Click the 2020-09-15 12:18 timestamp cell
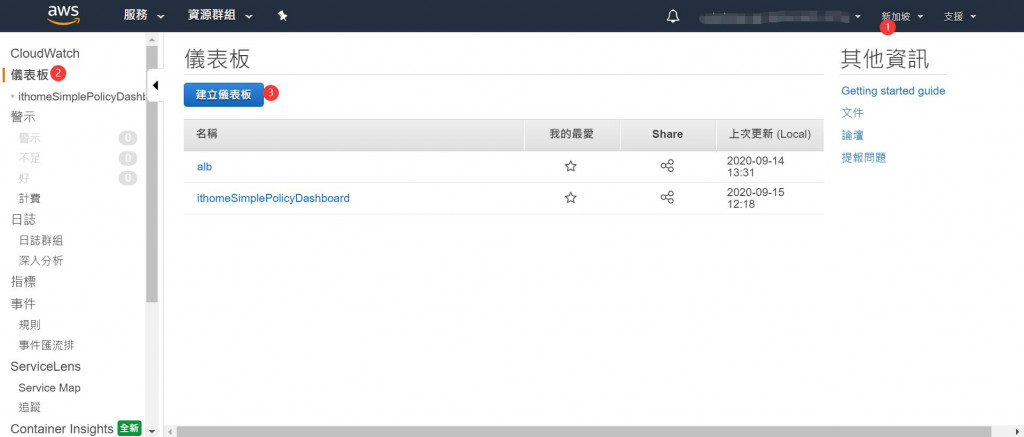The width and height of the screenshot is (1024, 437). click(756, 198)
